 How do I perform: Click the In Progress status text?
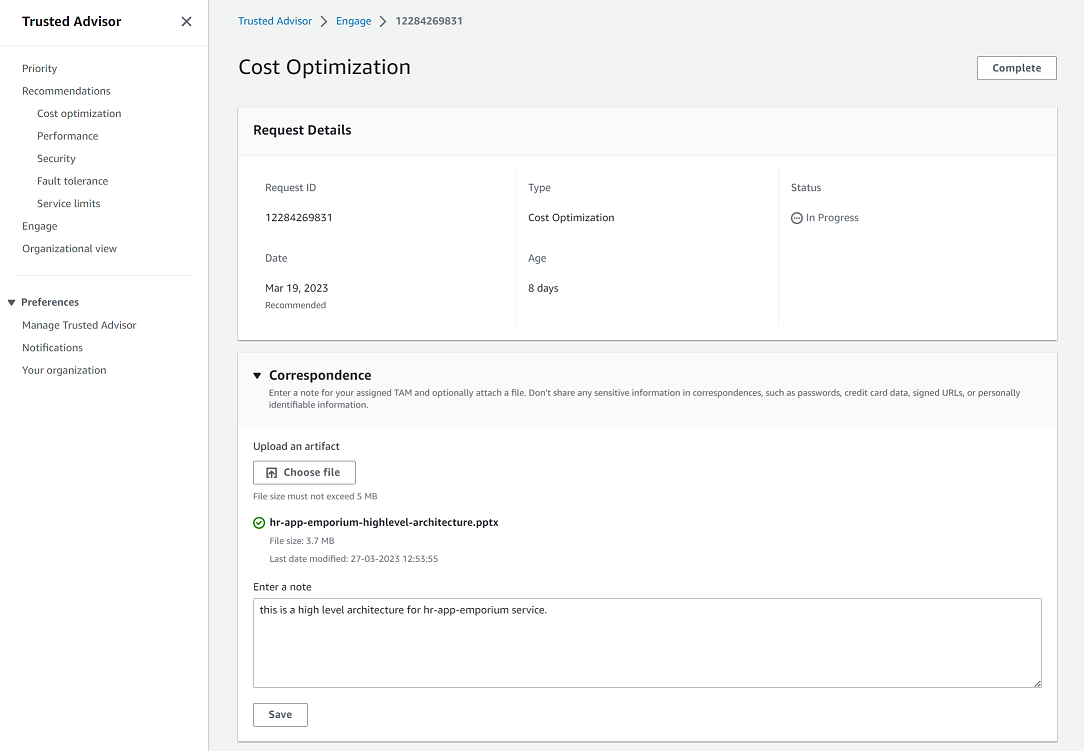pyautogui.click(x=832, y=217)
